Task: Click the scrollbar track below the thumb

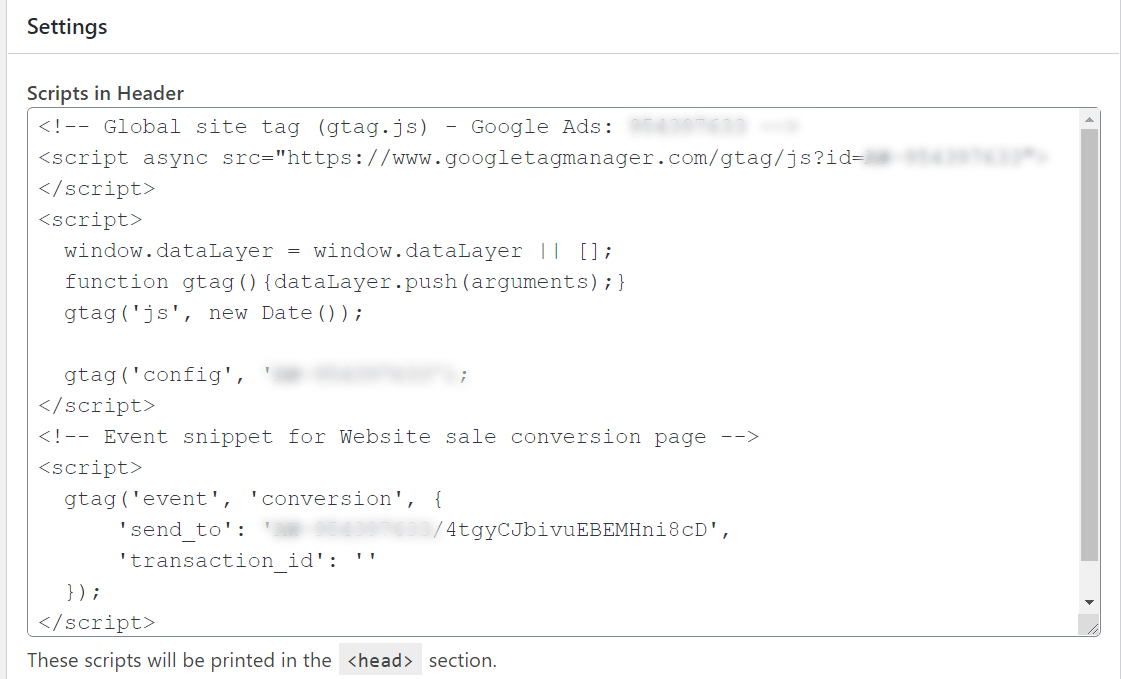Action: pyautogui.click(x=1089, y=578)
